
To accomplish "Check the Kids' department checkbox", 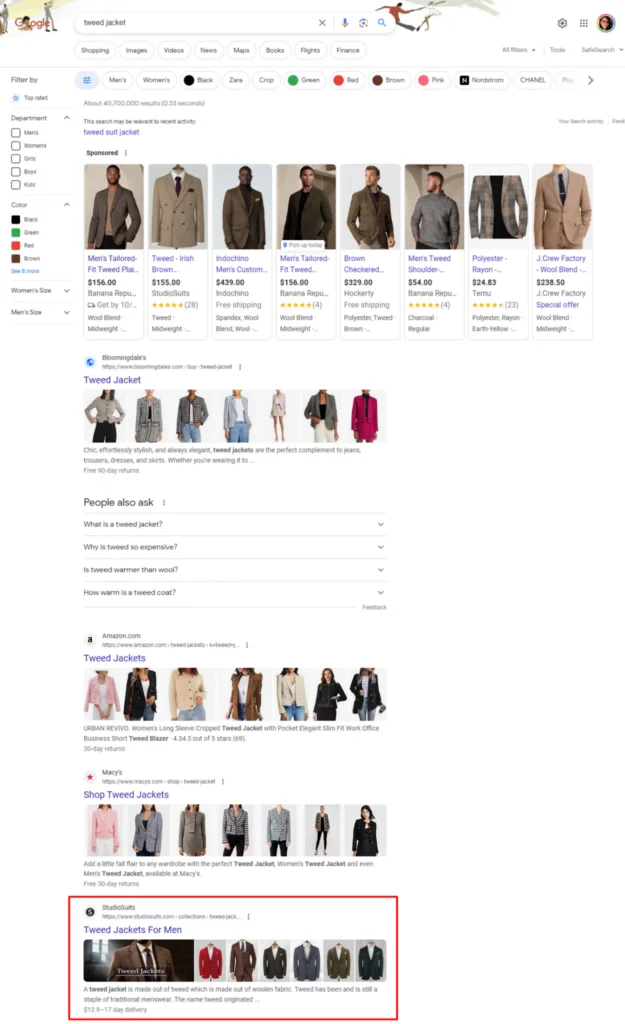I will point(16,185).
